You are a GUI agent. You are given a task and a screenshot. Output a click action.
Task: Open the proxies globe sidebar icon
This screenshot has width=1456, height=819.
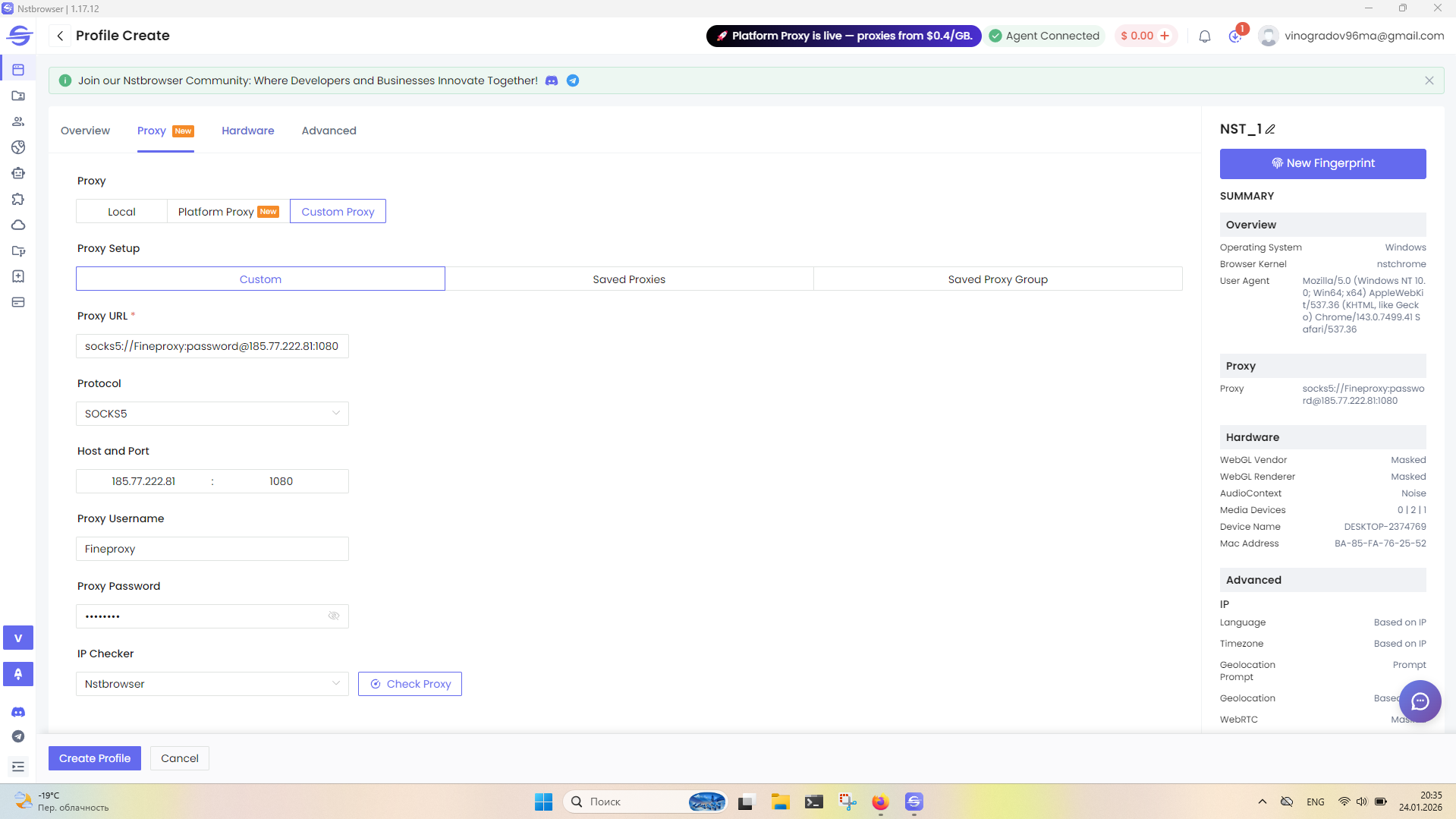[18, 147]
